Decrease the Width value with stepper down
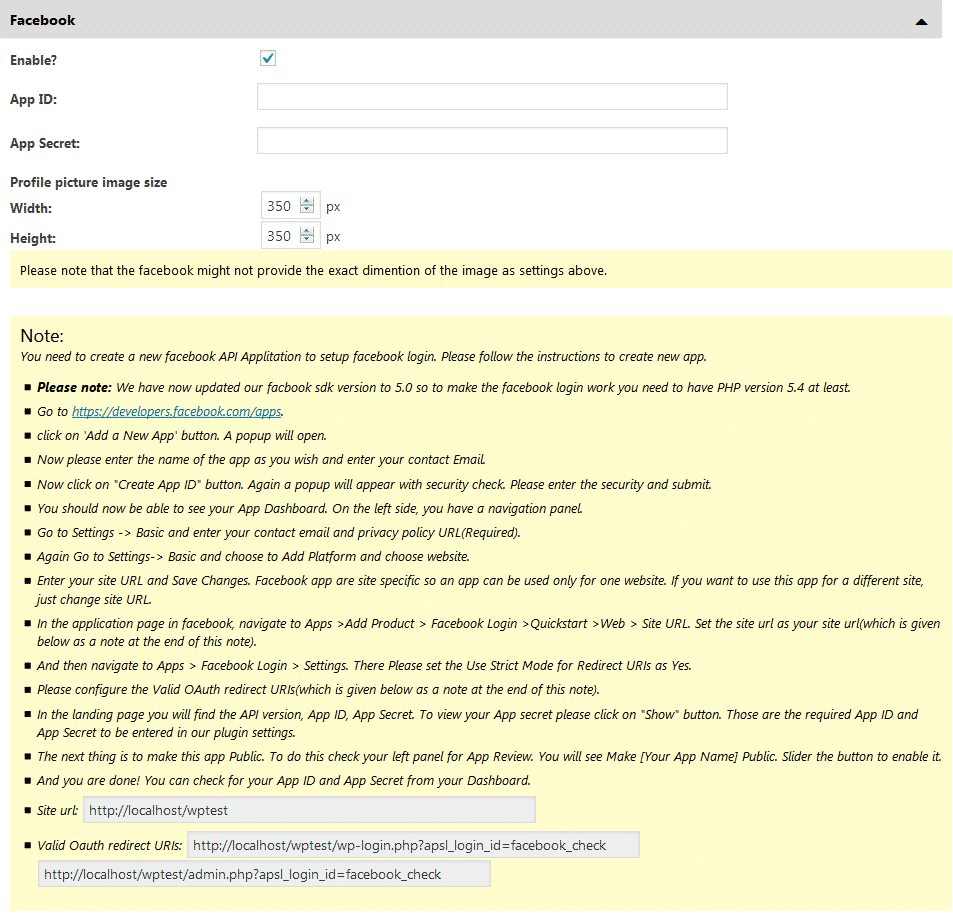The width and height of the screenshot is (953, 922). (x=308, y=210)
